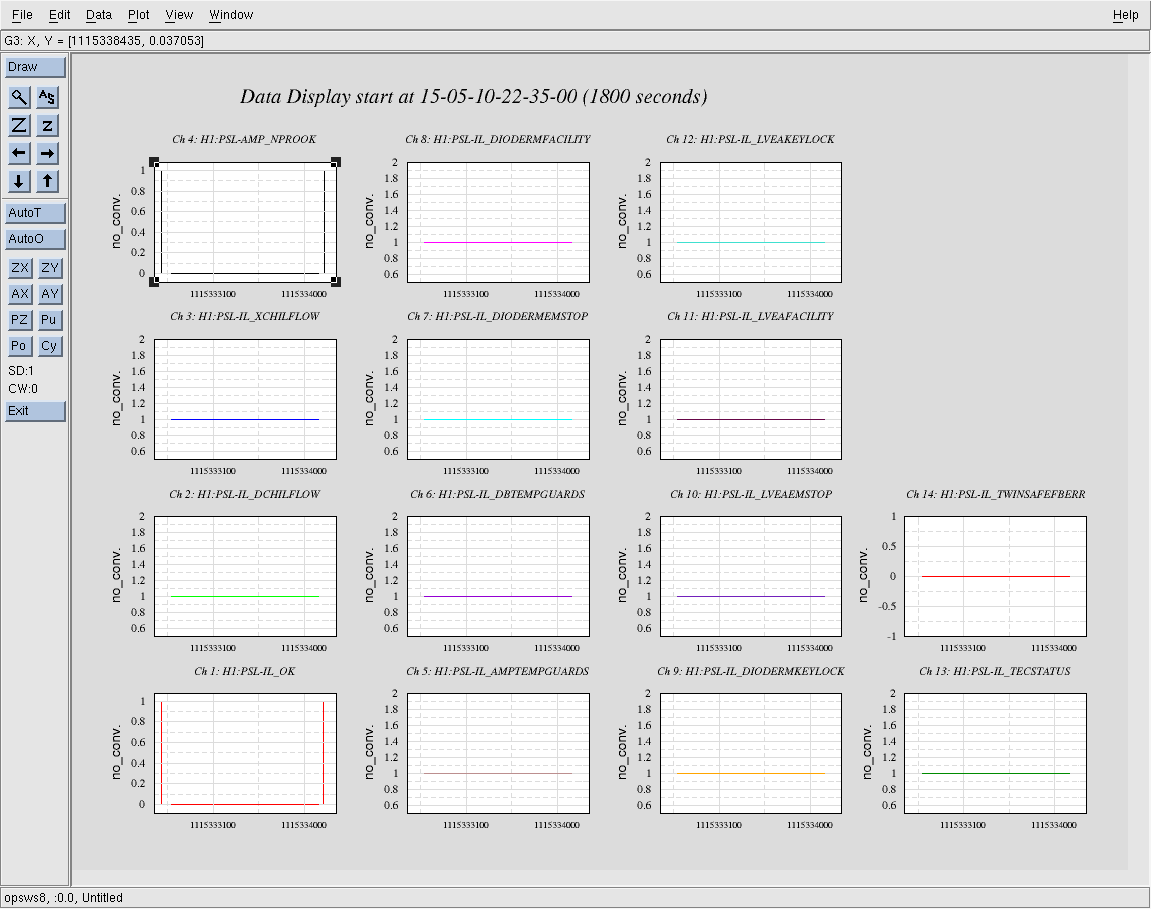The width and height of the screenshot is (1151, 909).
Task: Select the Ch 3 H1:PSL-IL_XCHILFLOW graph
Action: tap(245, 399)
